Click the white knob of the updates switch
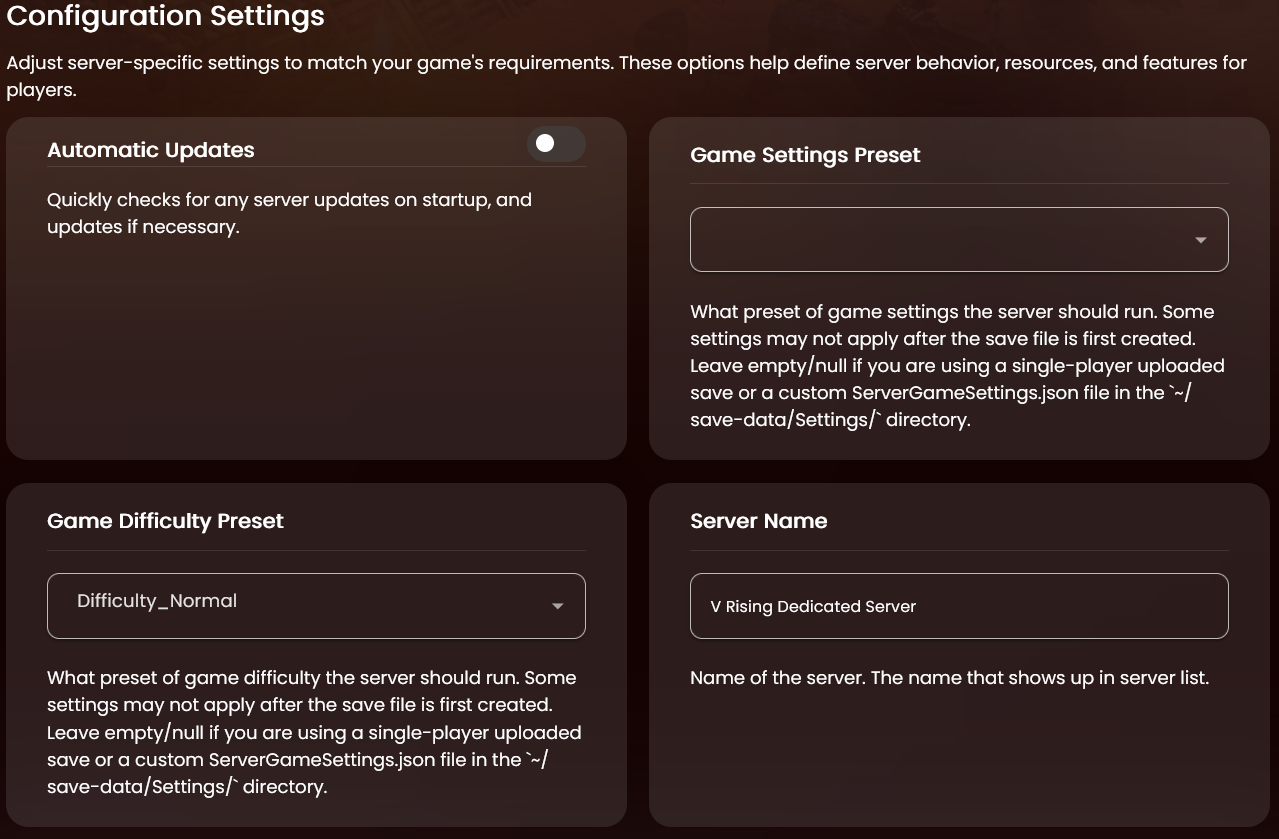The width and height of the screenshot is (1279, 839). pyautogui.click(x=545, y=144)
